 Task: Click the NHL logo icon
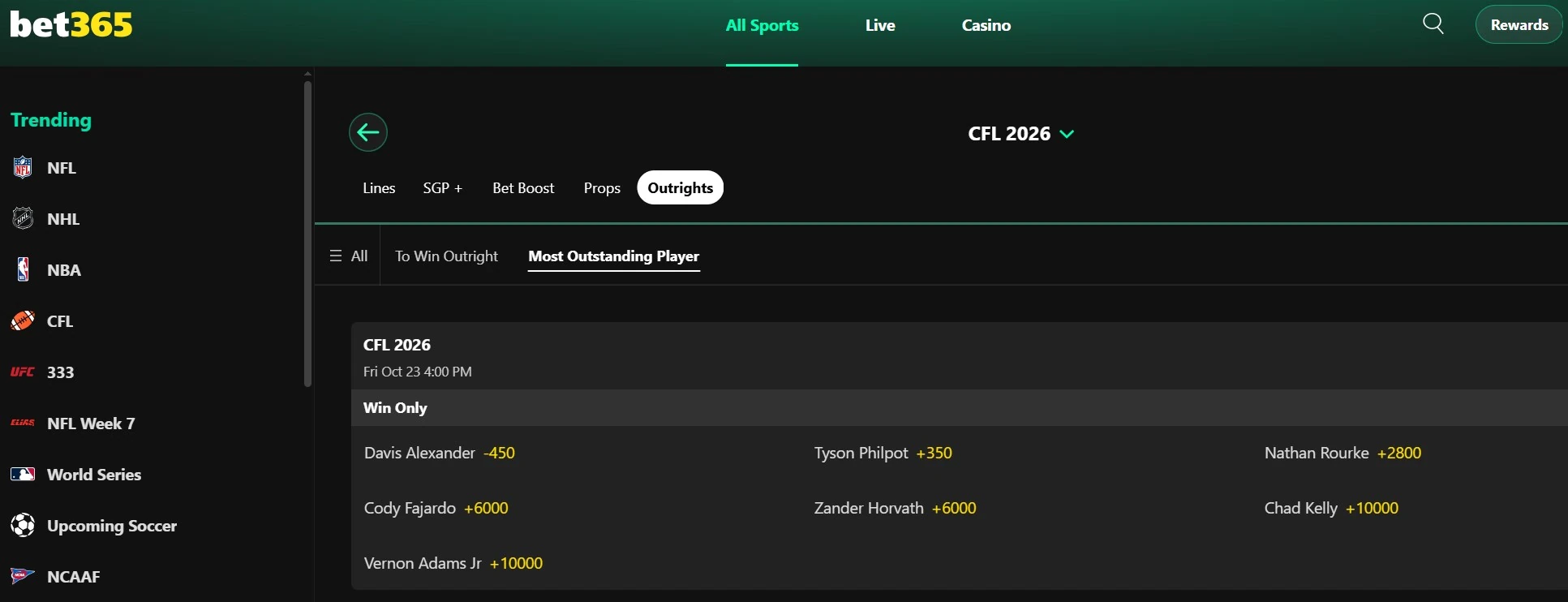click(x=23, y=219)
